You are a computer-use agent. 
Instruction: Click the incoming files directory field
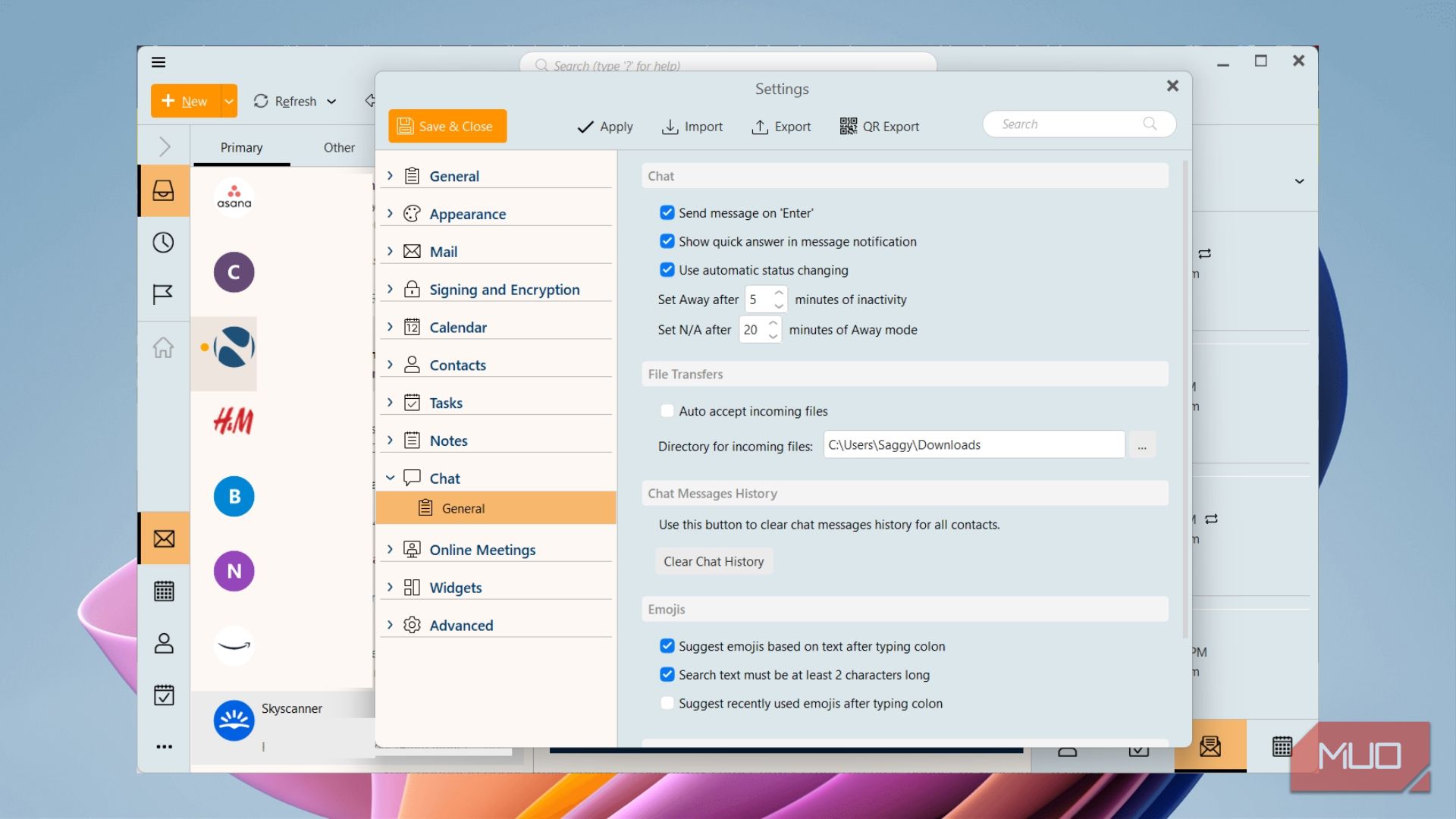(x=974, y=445)
